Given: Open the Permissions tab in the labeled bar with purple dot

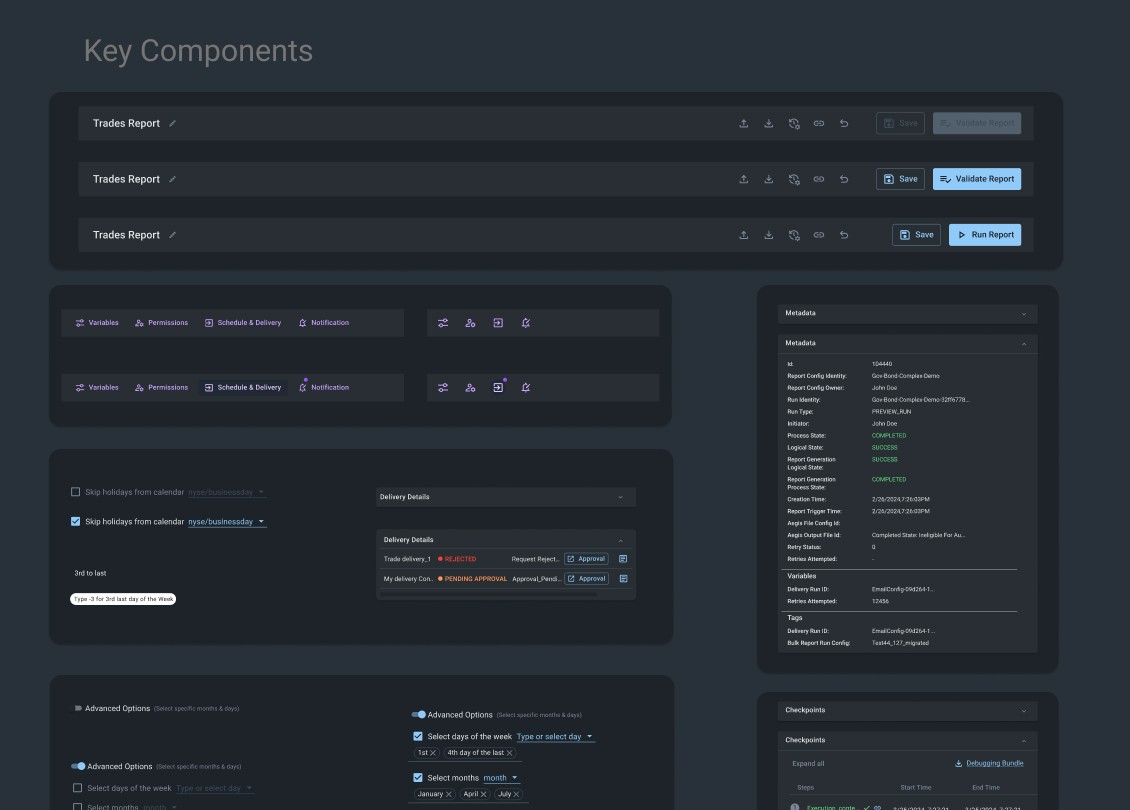Looking at the screenshot, I should click(161, 388).
